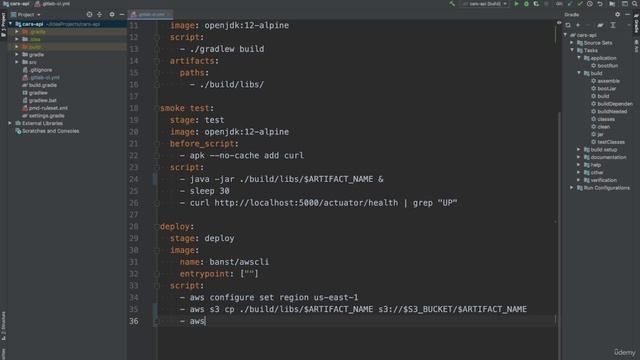Expand Run Configurations in Gradle

tap(572, 188)
